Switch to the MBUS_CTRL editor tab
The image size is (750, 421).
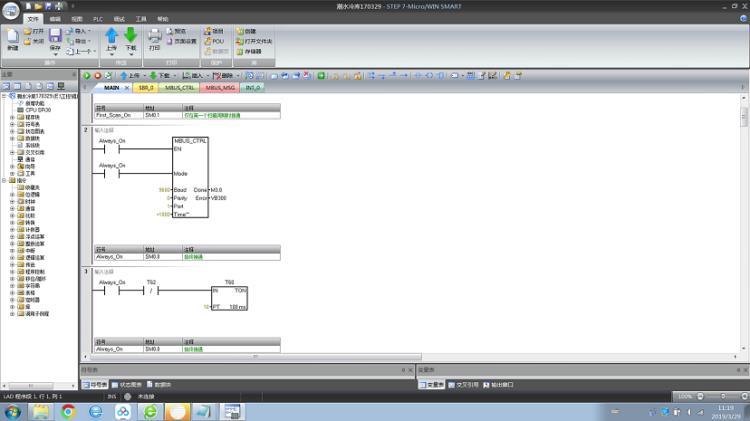(179, 88)
